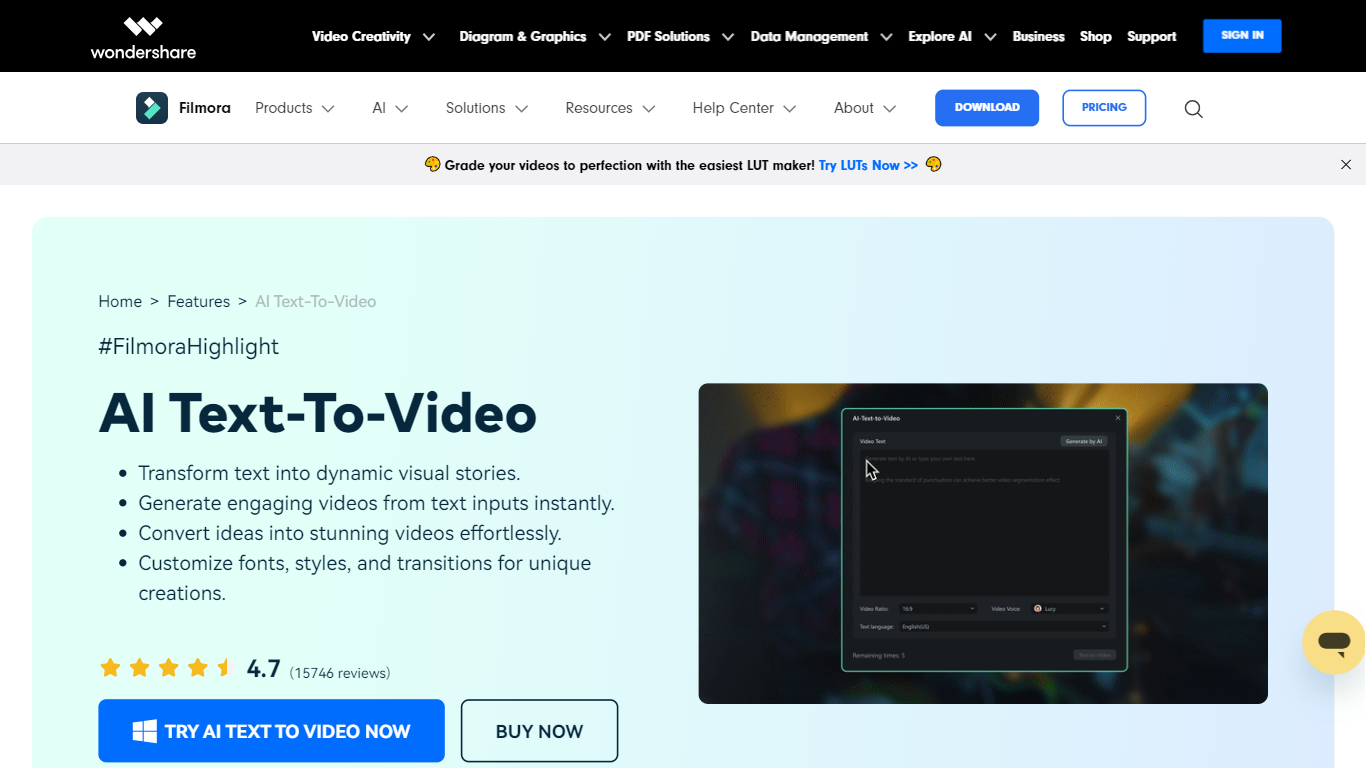1366x768 pixels.
Task: Click the SIGN IN button
Action: point(1242,36)
